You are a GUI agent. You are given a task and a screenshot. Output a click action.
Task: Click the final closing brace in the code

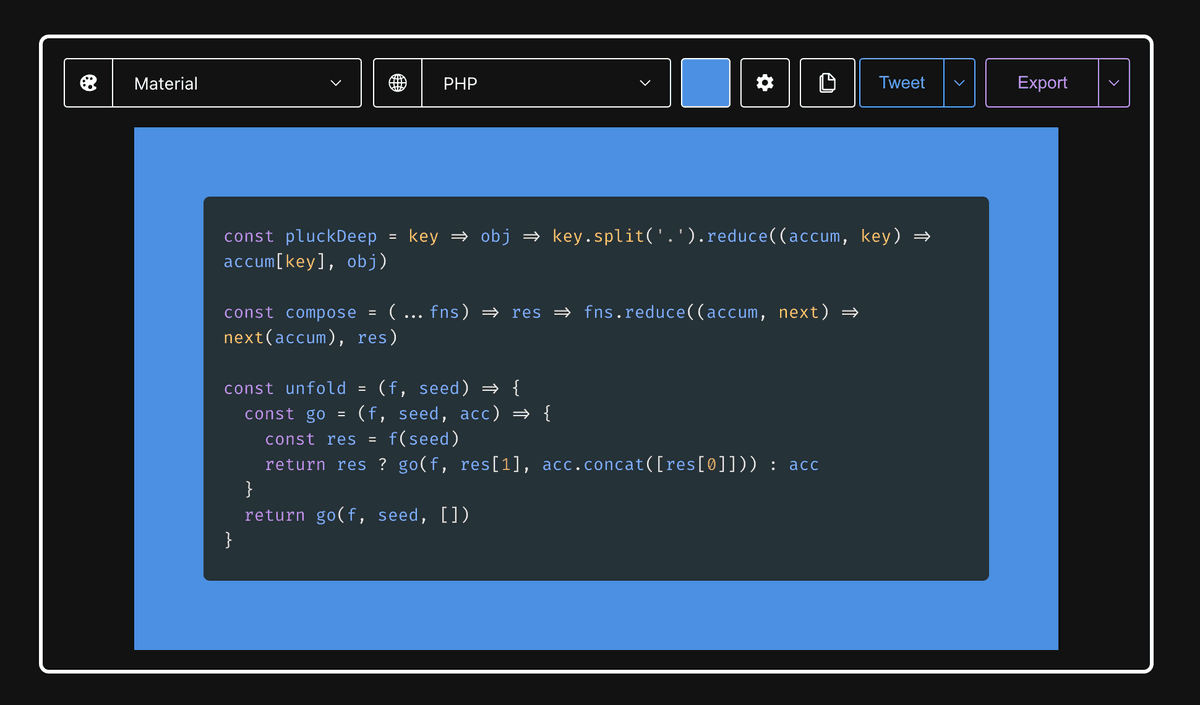pos(228,540)
